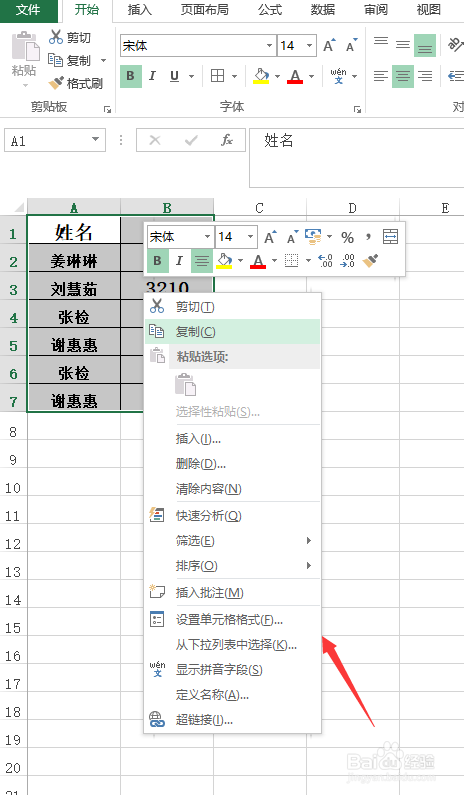Toggle ribbon left text alignment
The height and width of the screenshot is (795, 464).
pyautogui.click(x=381, y=76)
